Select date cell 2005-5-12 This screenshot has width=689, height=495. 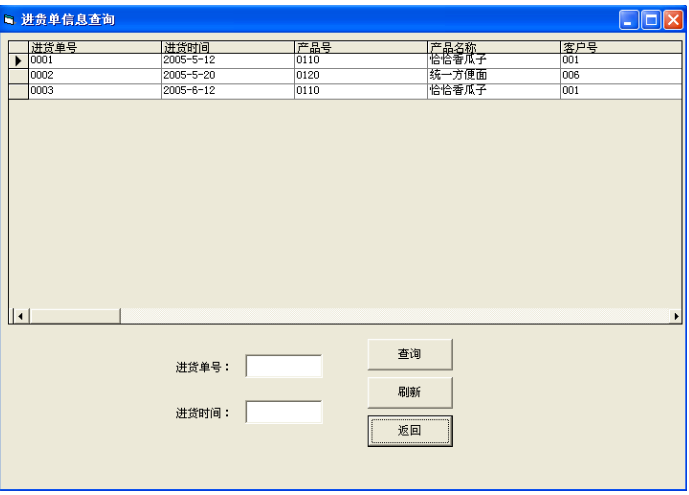tap(228, 61)
